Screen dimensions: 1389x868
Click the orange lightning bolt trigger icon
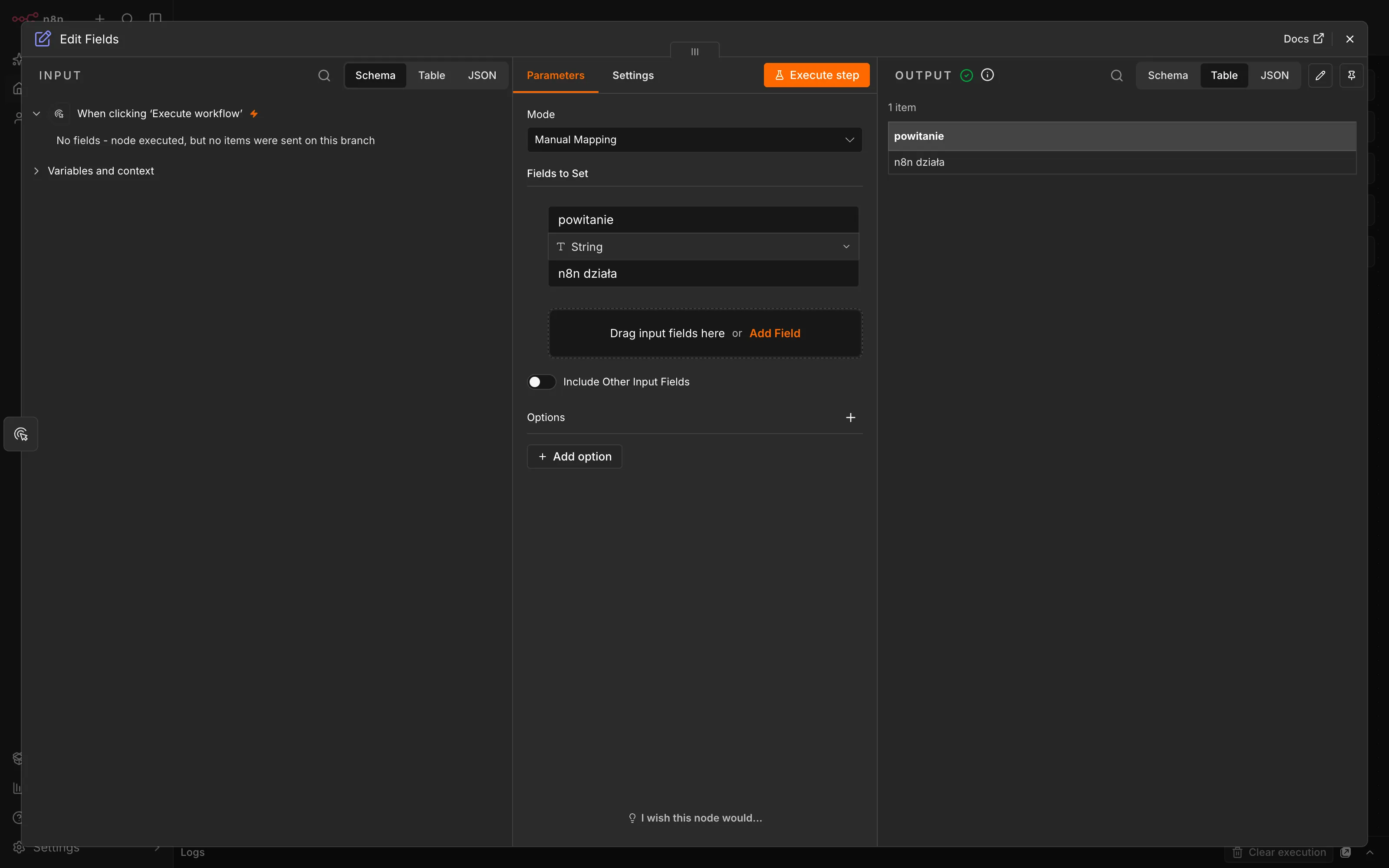click(x=253, y=114)
